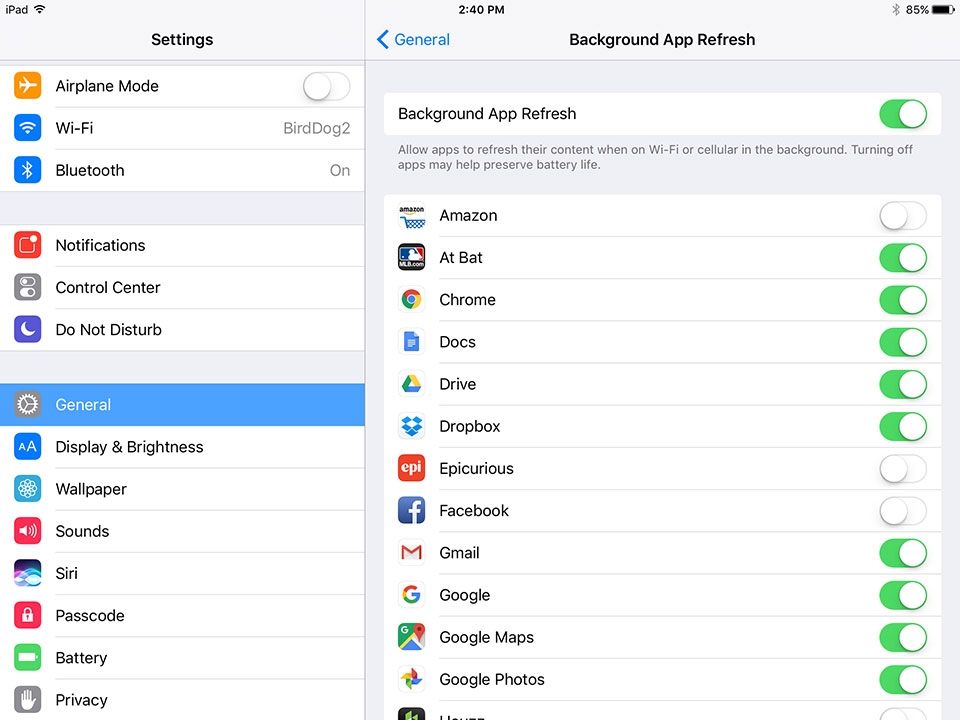The height and width of the screenshot is (720, 960).
Task: Toggle Chrome background refresh off
Action: point(903,300)
